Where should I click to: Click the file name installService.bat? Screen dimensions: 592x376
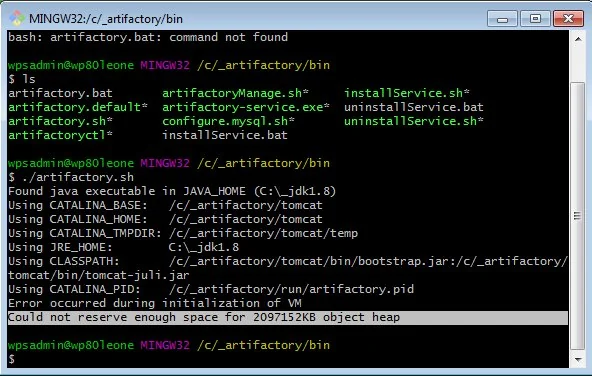tap(225, 135)
